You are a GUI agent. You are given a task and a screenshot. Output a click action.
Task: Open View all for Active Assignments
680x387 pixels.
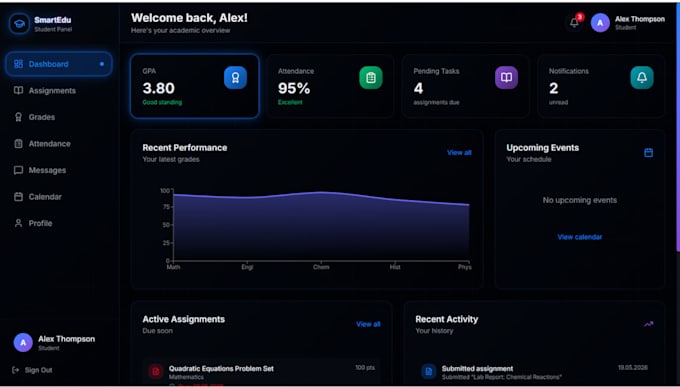(368, 324)
